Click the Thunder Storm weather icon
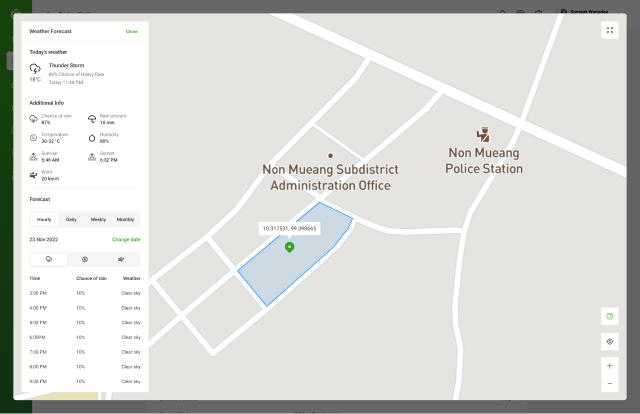 pyautogui.click(x=35, y=69)
